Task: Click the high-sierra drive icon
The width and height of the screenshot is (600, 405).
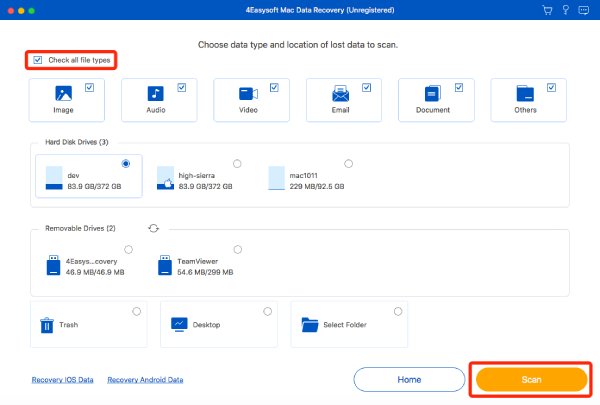Action: pyautogui.click(x=165, y=178)
